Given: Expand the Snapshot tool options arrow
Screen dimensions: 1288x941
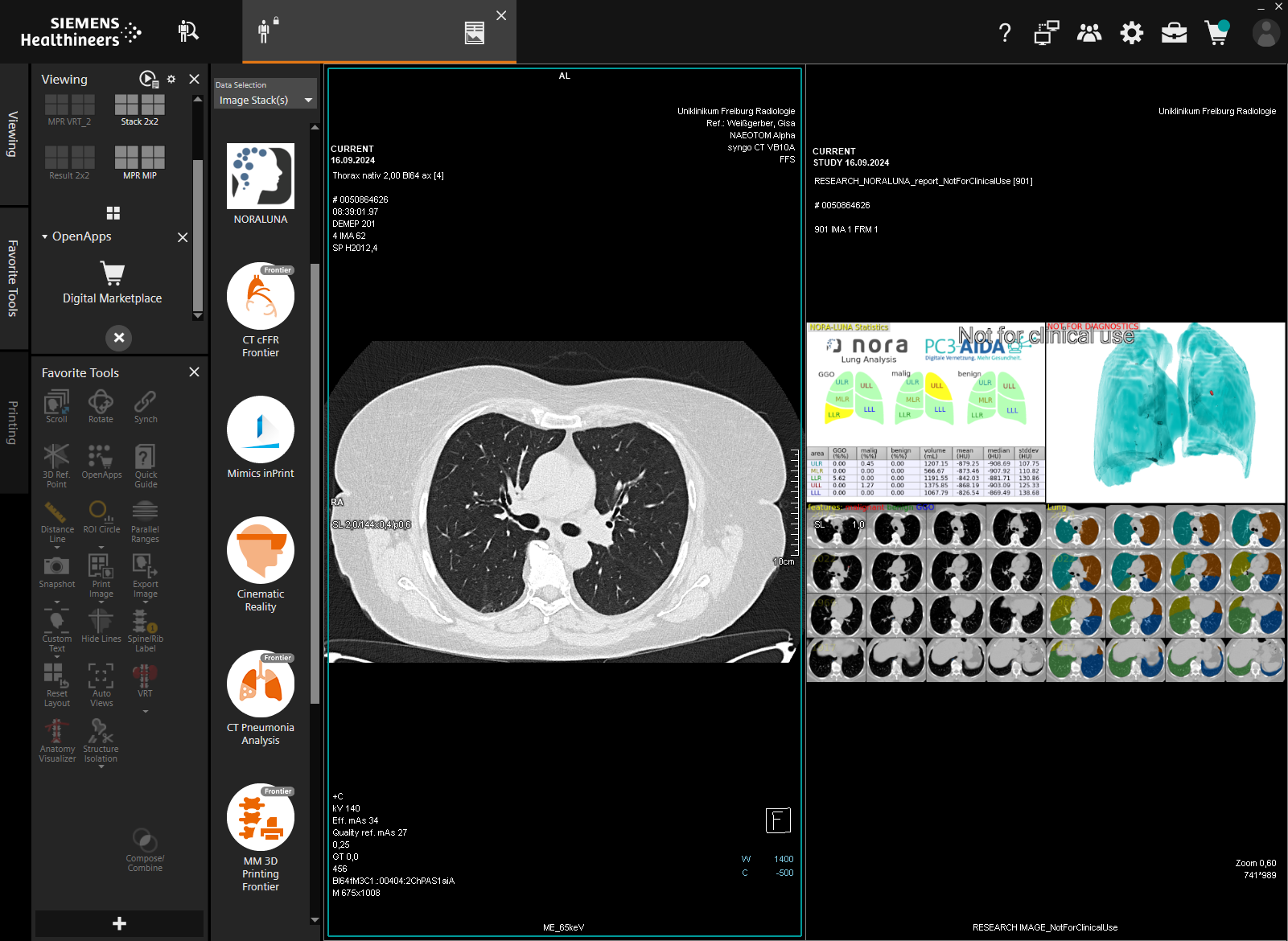Looking at the screenshot, I should [x=56, y=602].
